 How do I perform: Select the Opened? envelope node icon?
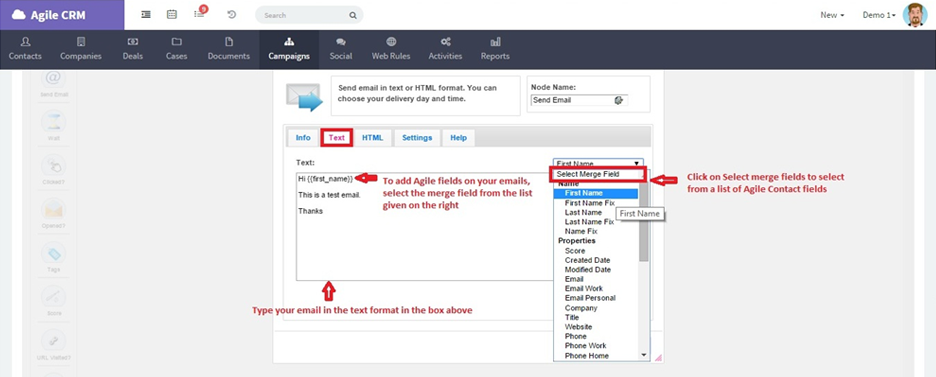(54, 209)
